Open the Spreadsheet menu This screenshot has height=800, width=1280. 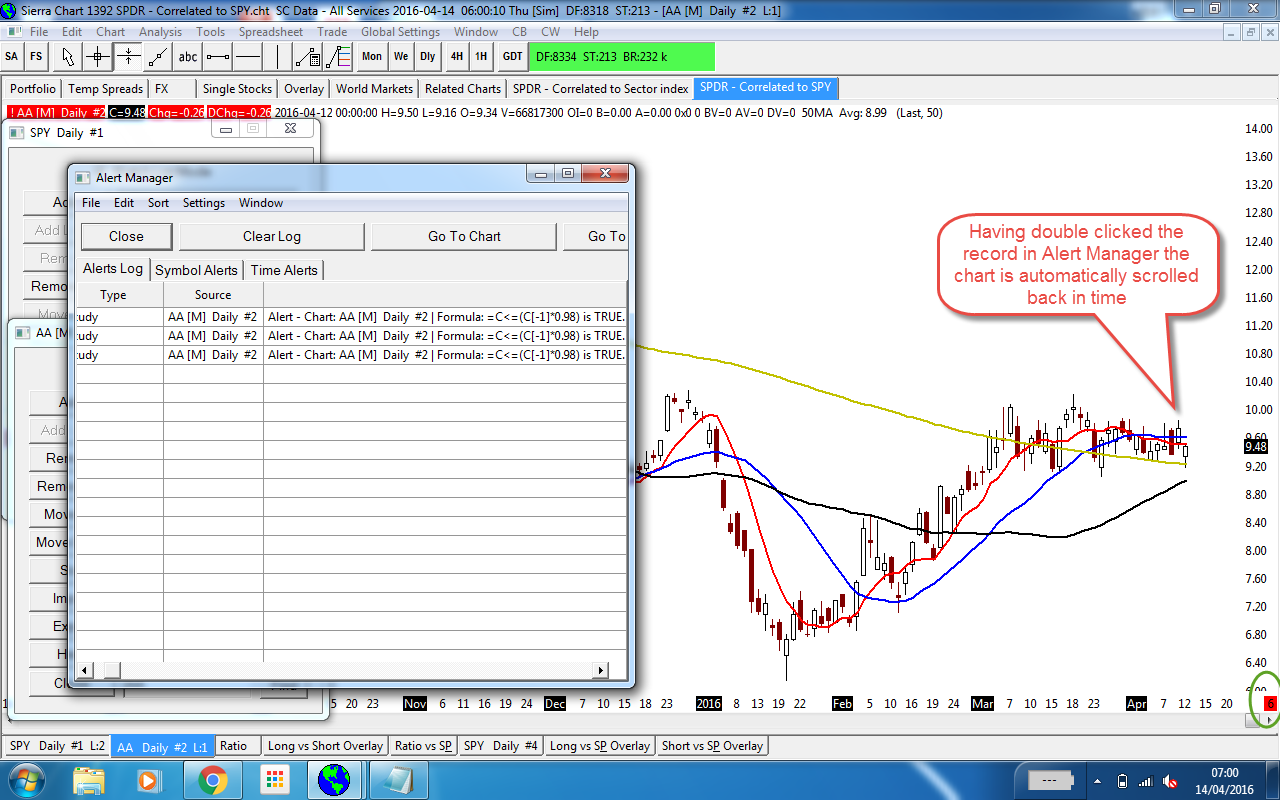pyautogui.click(x=271, y=32)
